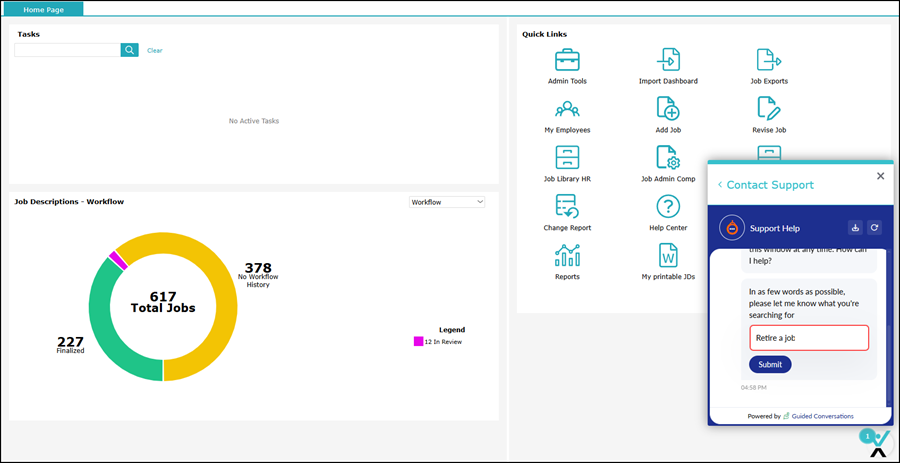The width and height of the screenshot is (900, 463).
Task: Click the Job Exports icon
Action: 768,60
